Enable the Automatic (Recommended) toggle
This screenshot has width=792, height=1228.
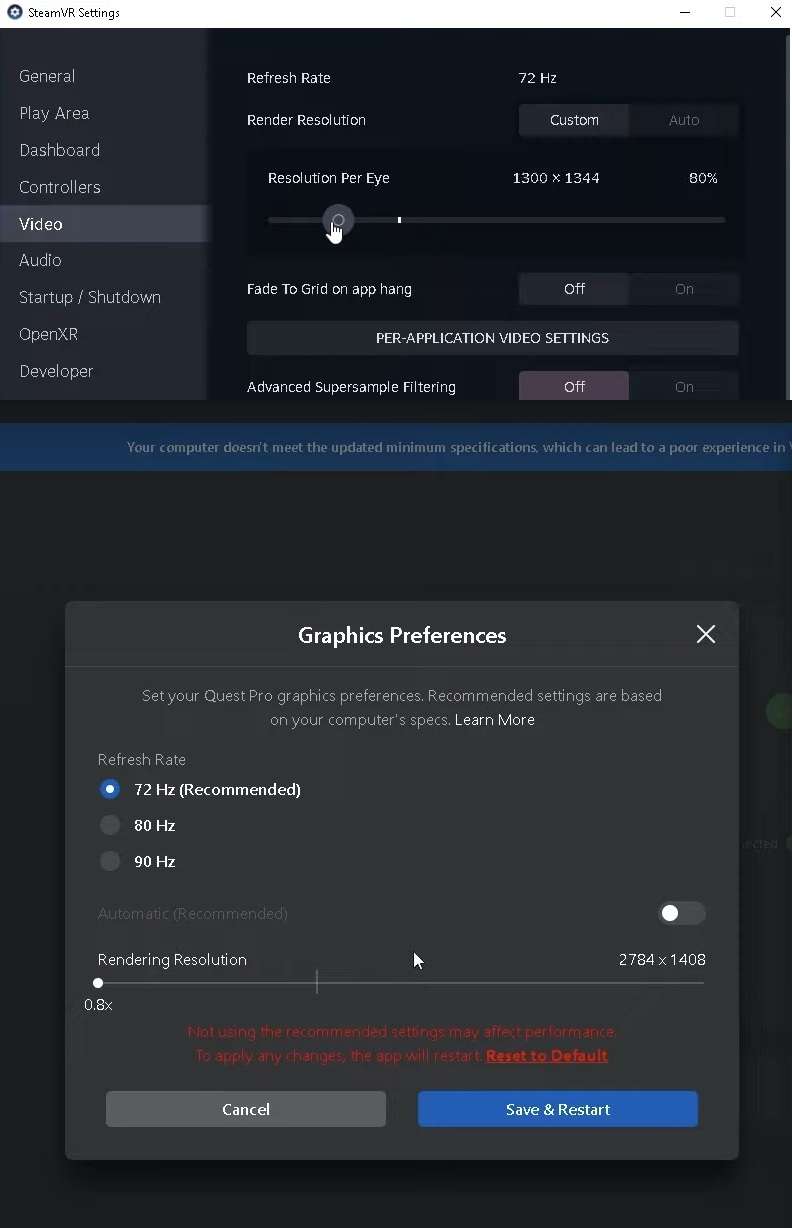[682, 913]
